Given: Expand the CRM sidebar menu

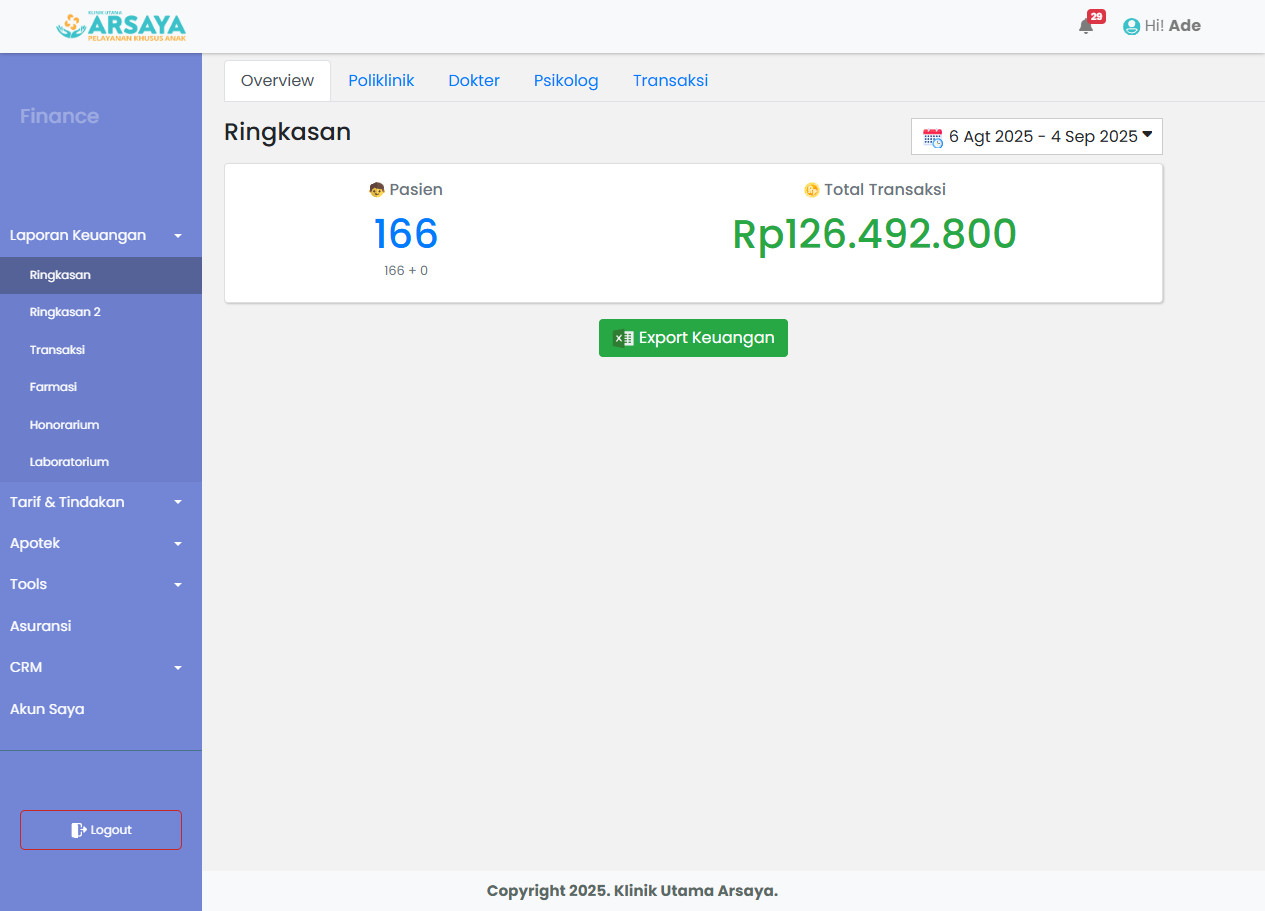Looking at the screenshot, I should (96, 667).
